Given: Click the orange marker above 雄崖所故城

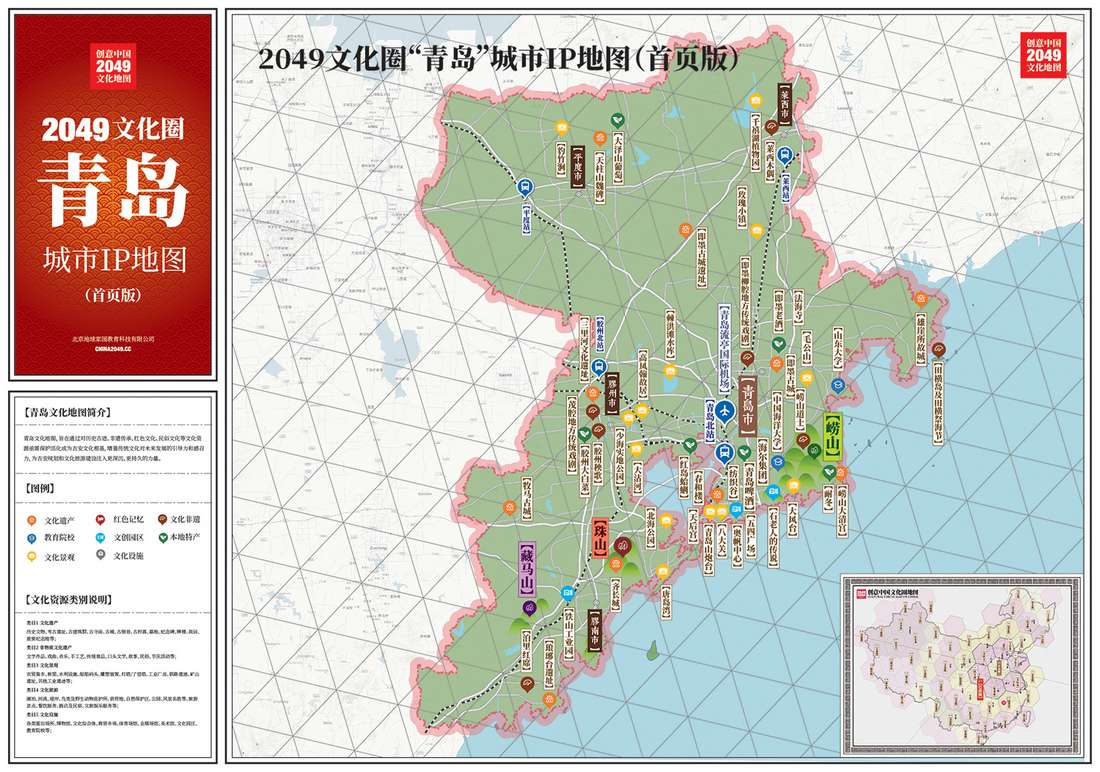Looking at the screenshot, I should click(x=920, y=299).
